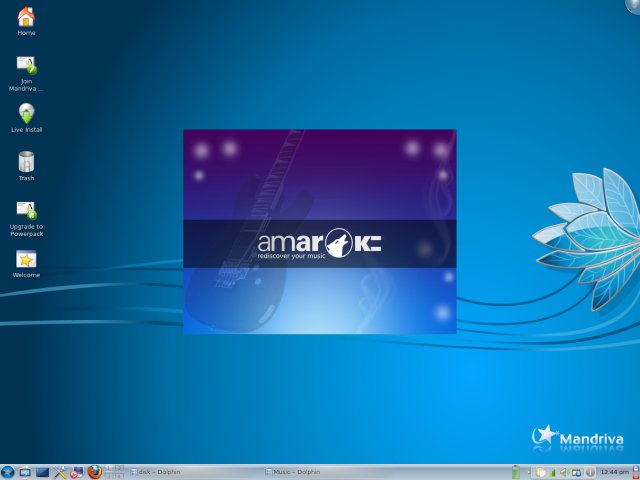Viewport: 640px width, 480px height.
Task: Open the clipboard tray icon
Action: click(x=540, y=472)
